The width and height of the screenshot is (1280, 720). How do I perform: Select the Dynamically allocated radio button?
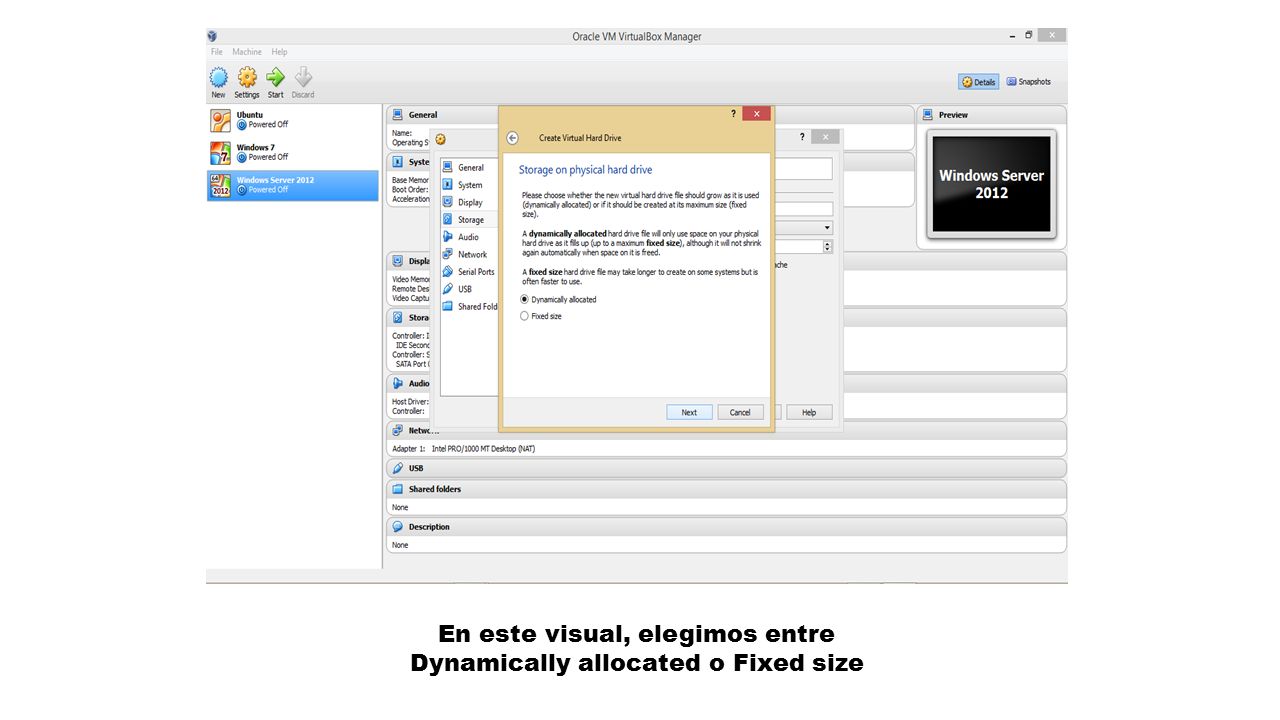click(x=525, y=299)
